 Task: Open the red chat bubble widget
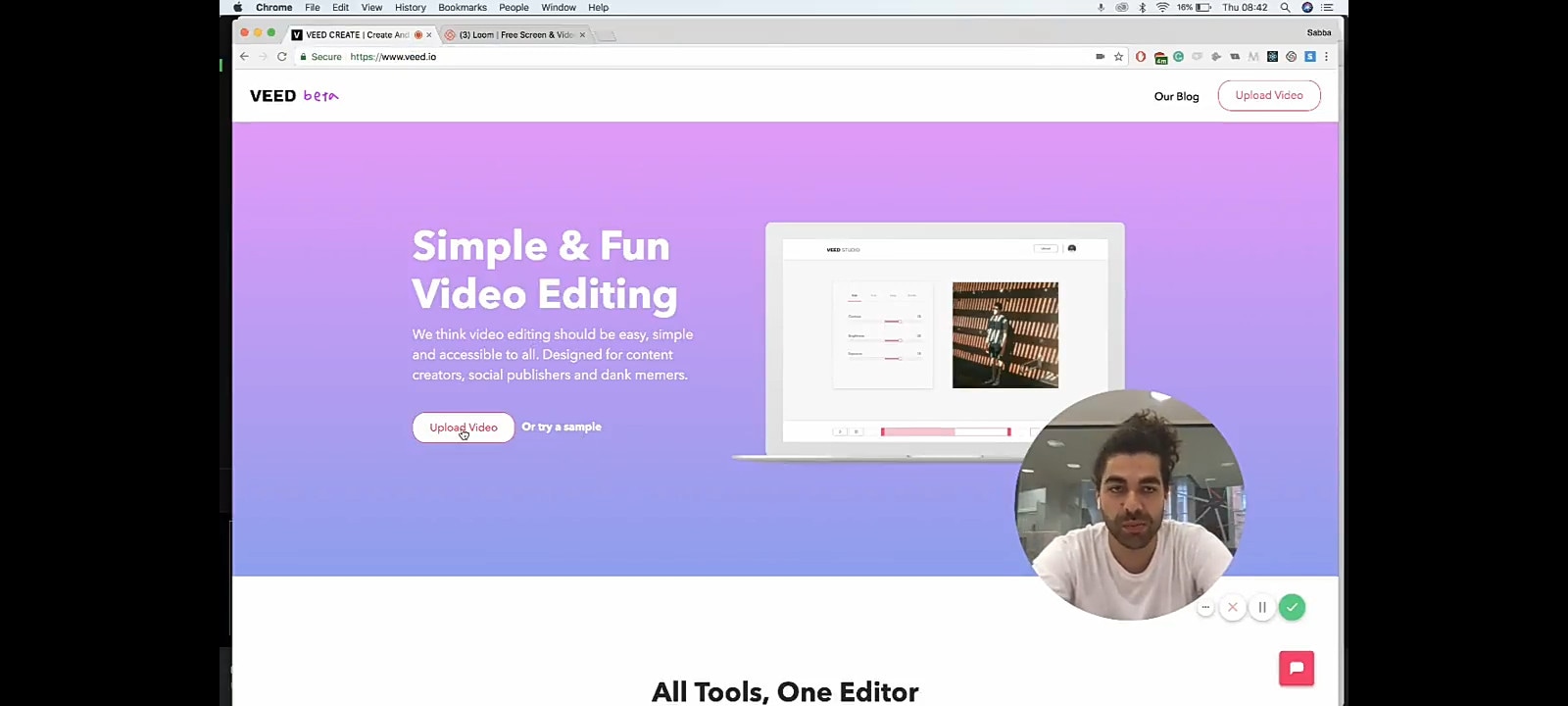[1297, 668]
